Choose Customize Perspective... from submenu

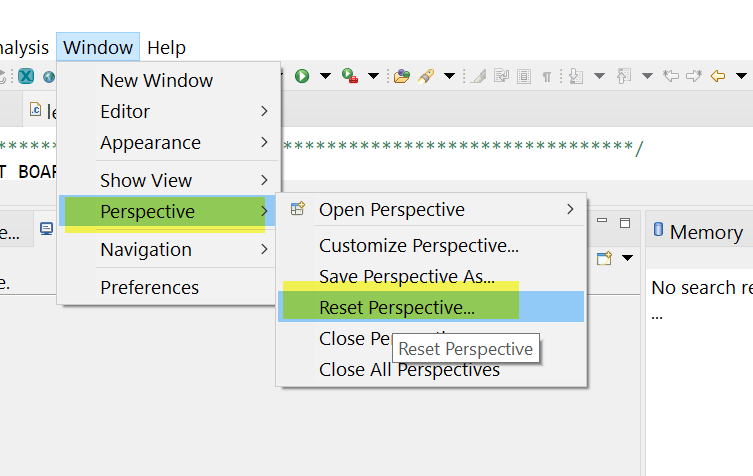[431, 245]
